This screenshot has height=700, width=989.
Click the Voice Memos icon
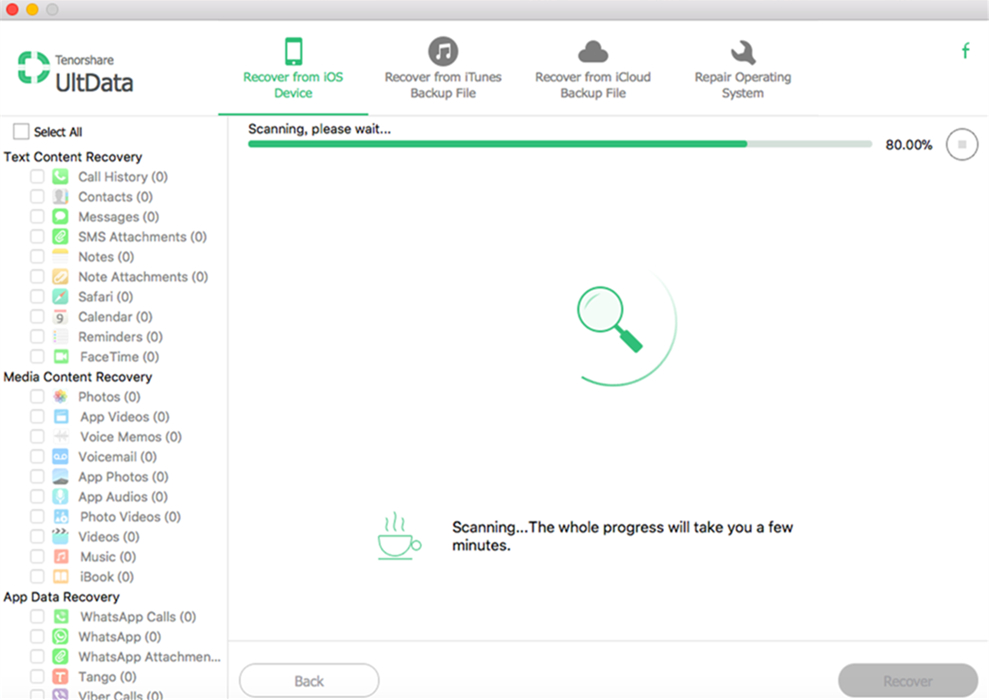(61, 436)
